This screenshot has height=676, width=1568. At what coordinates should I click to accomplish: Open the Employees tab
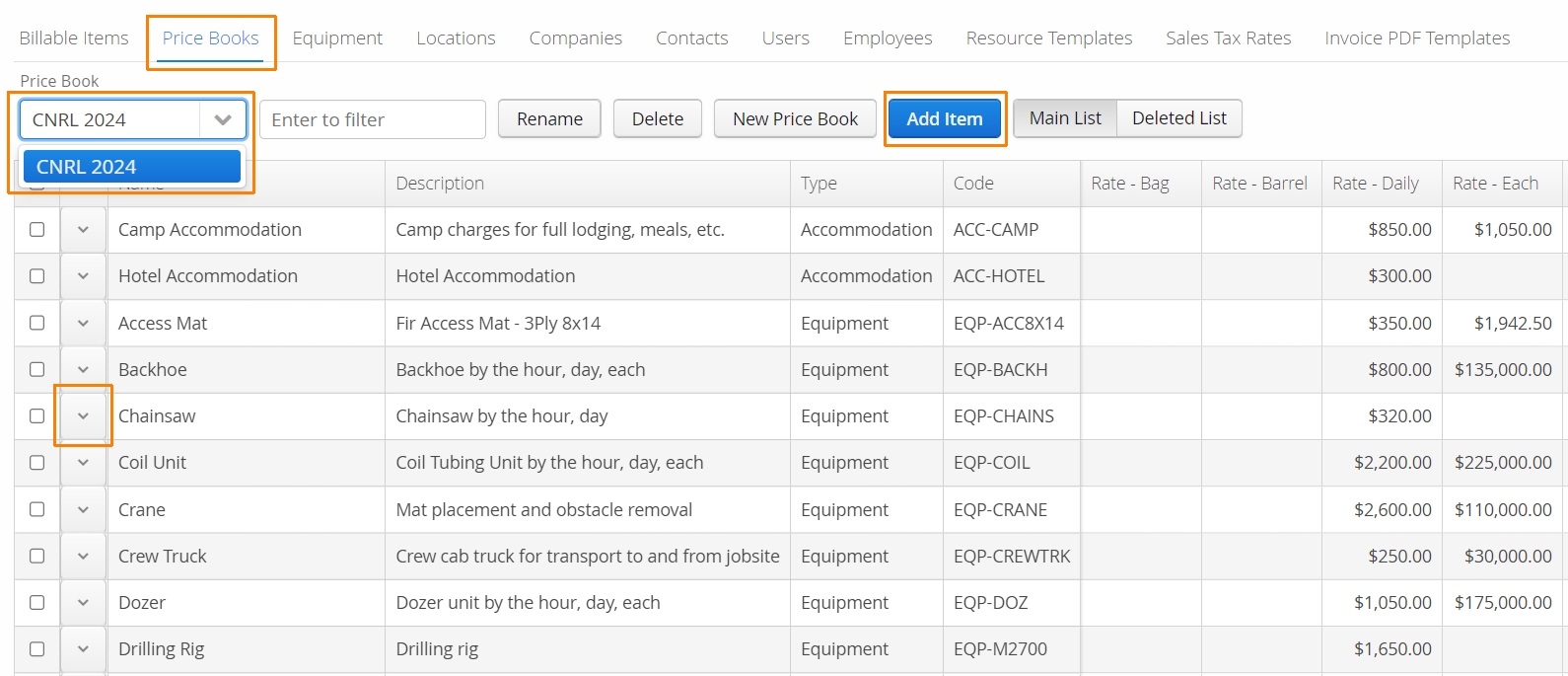(x=888, y=38)
